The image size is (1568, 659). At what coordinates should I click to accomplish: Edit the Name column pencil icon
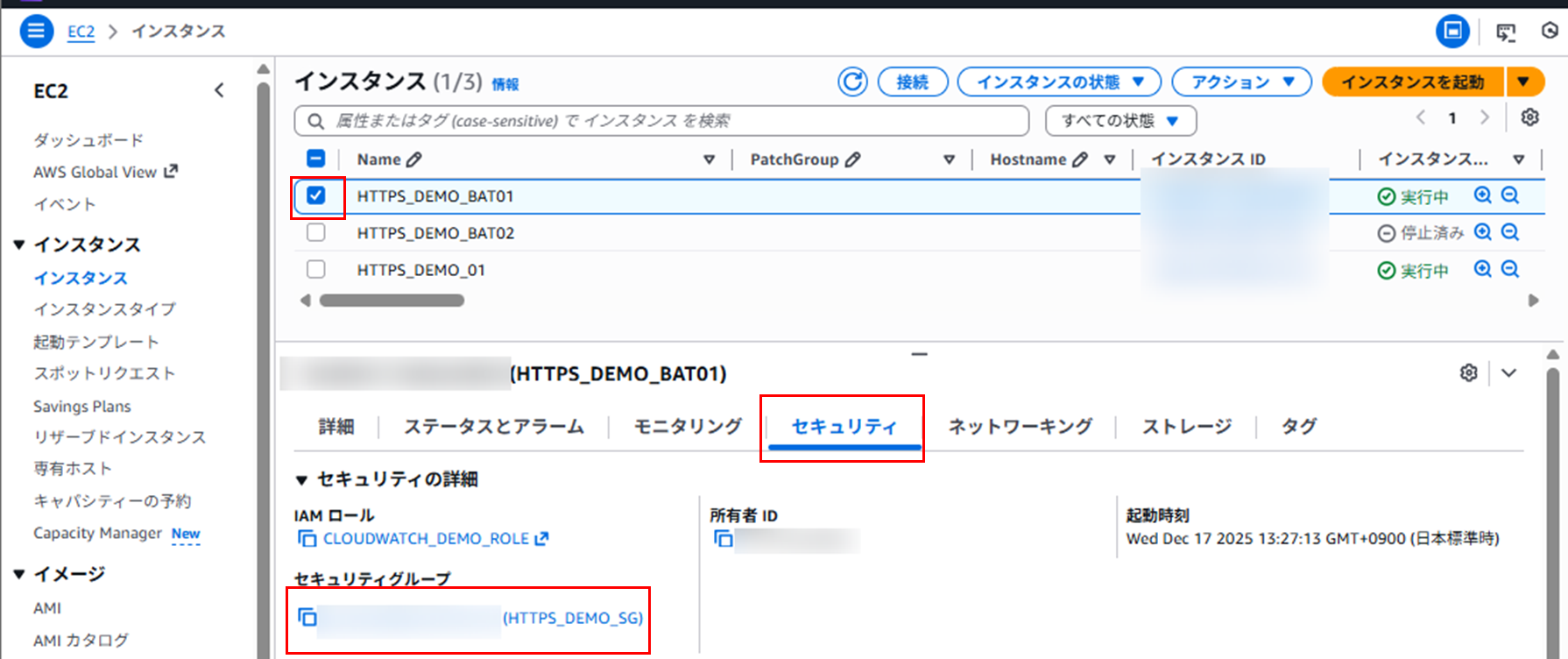[414, 159]
